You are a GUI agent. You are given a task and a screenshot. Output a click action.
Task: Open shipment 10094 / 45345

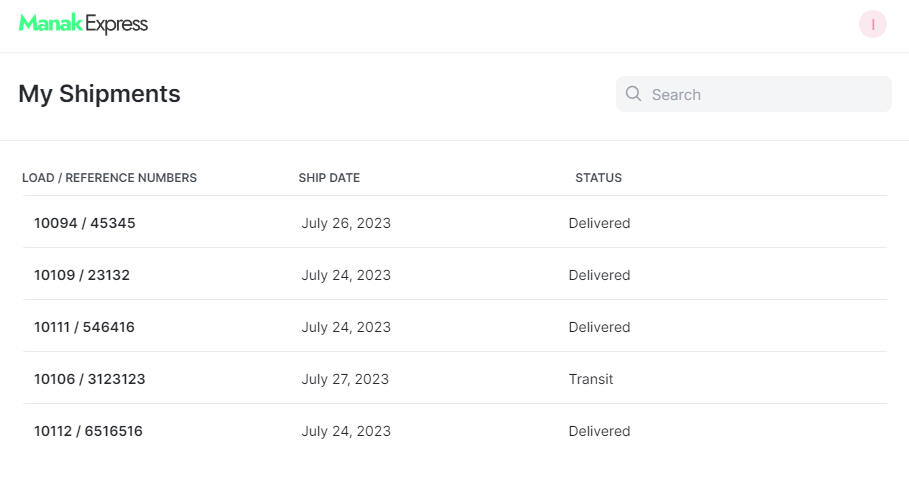click(x=85, y=223)
